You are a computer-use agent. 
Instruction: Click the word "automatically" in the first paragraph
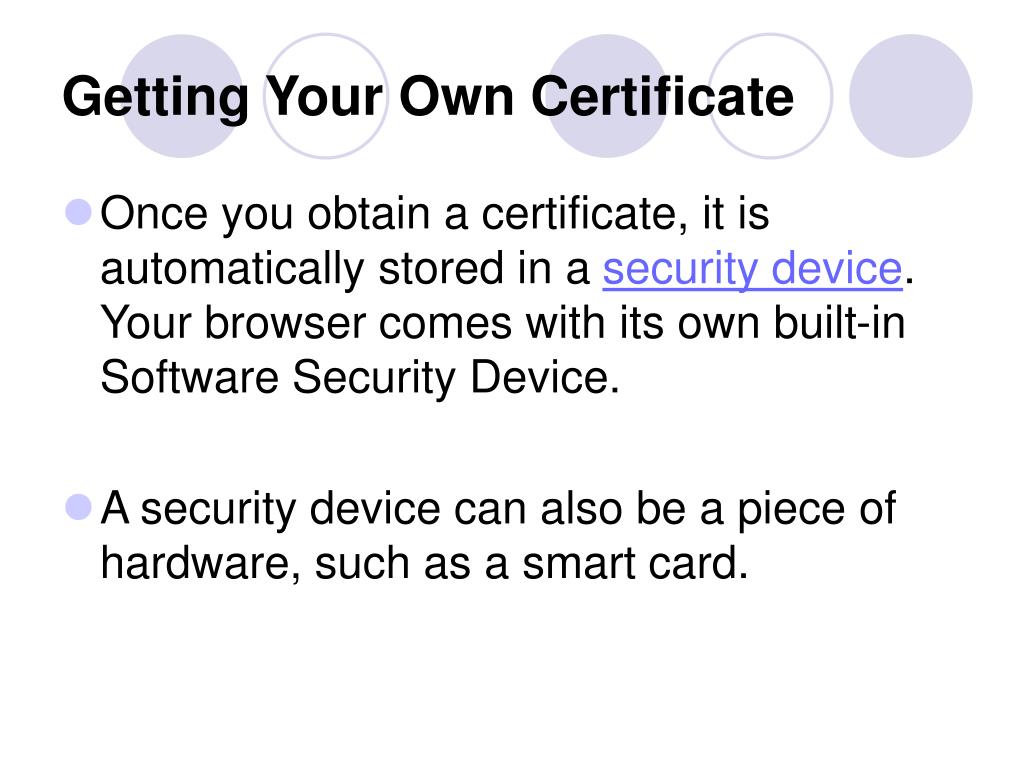click(x=232, y=270)
